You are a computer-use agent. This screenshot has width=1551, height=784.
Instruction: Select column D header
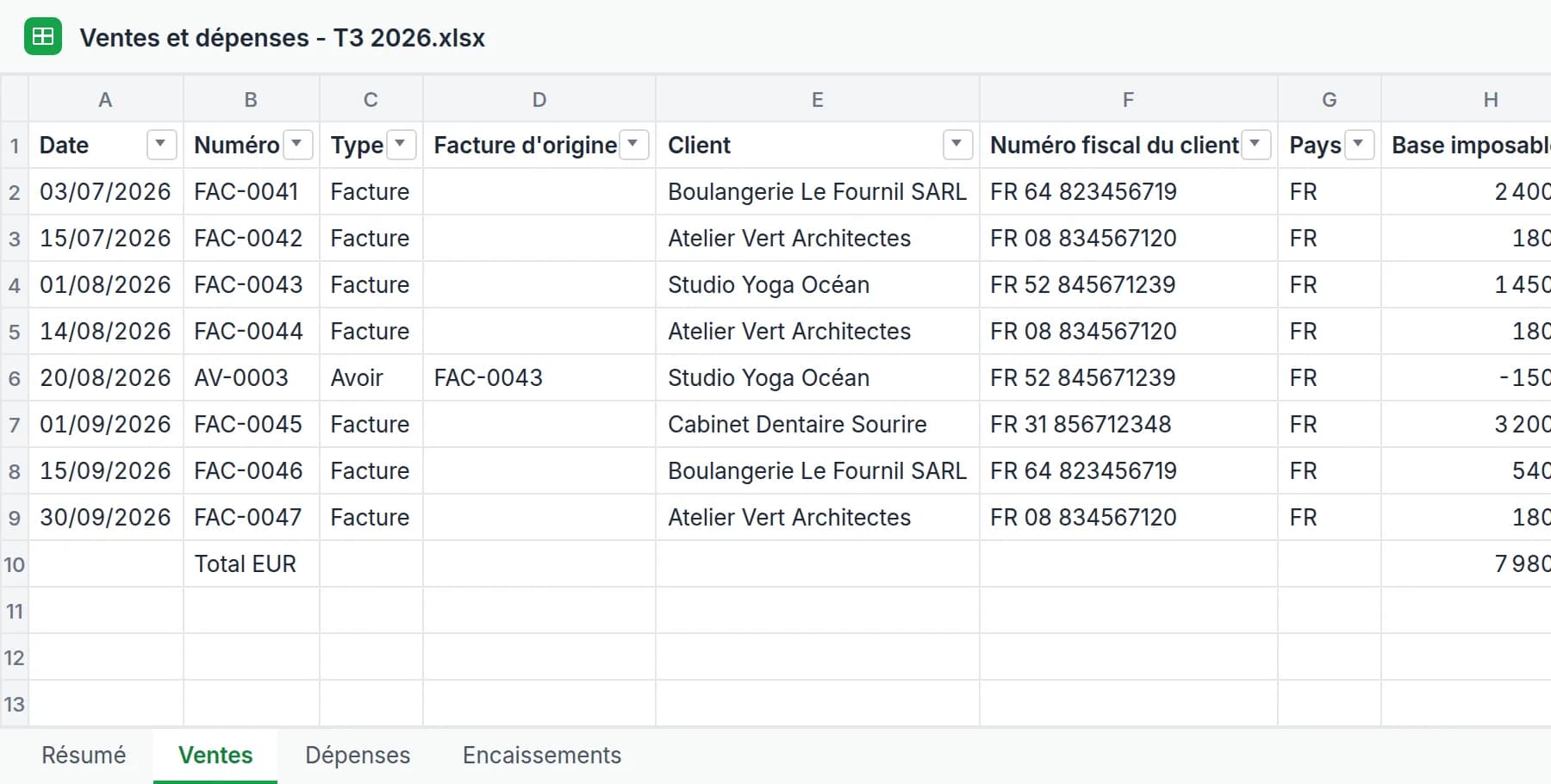[539, 100]
